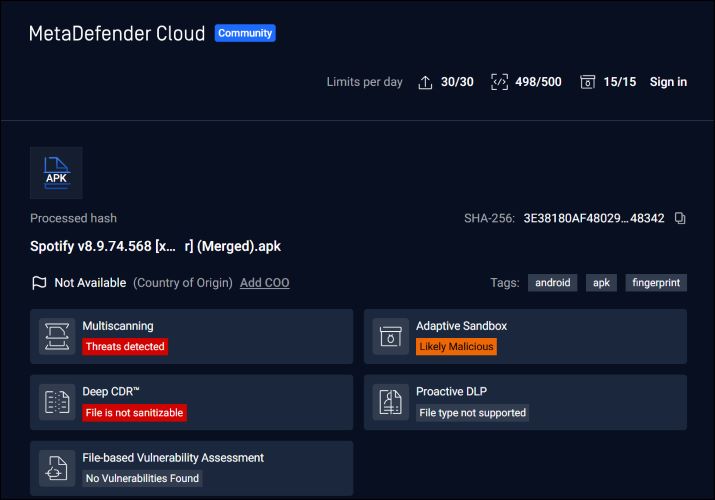Click the SHA-256 hash value 3E38180AF48029...48342
Screen dimensions: 715x500
coord(594,218)
